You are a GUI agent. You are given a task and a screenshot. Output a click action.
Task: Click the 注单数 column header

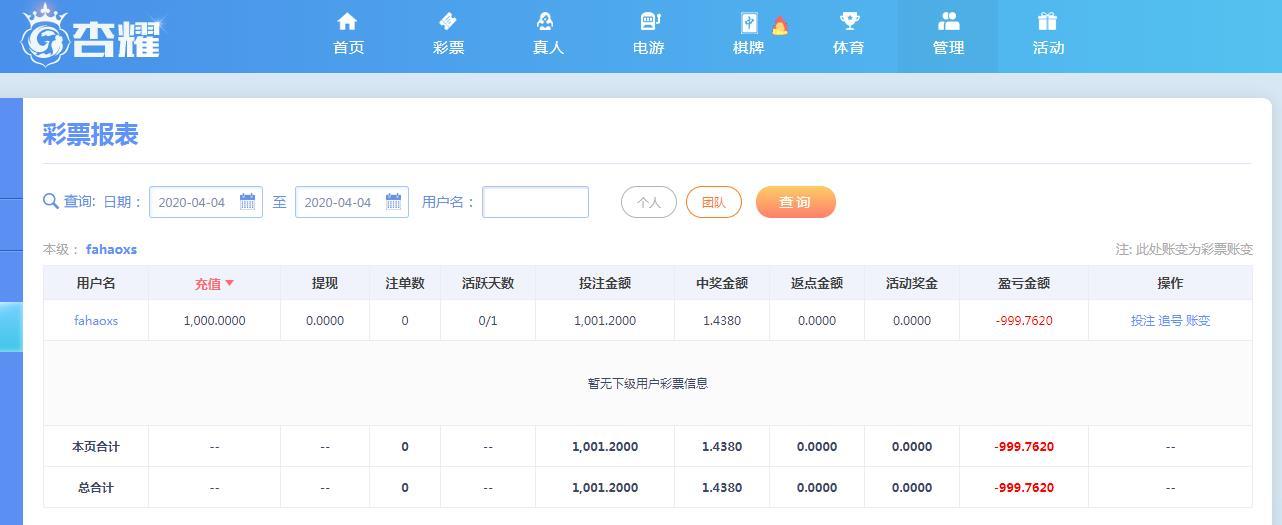click(405, 283)
